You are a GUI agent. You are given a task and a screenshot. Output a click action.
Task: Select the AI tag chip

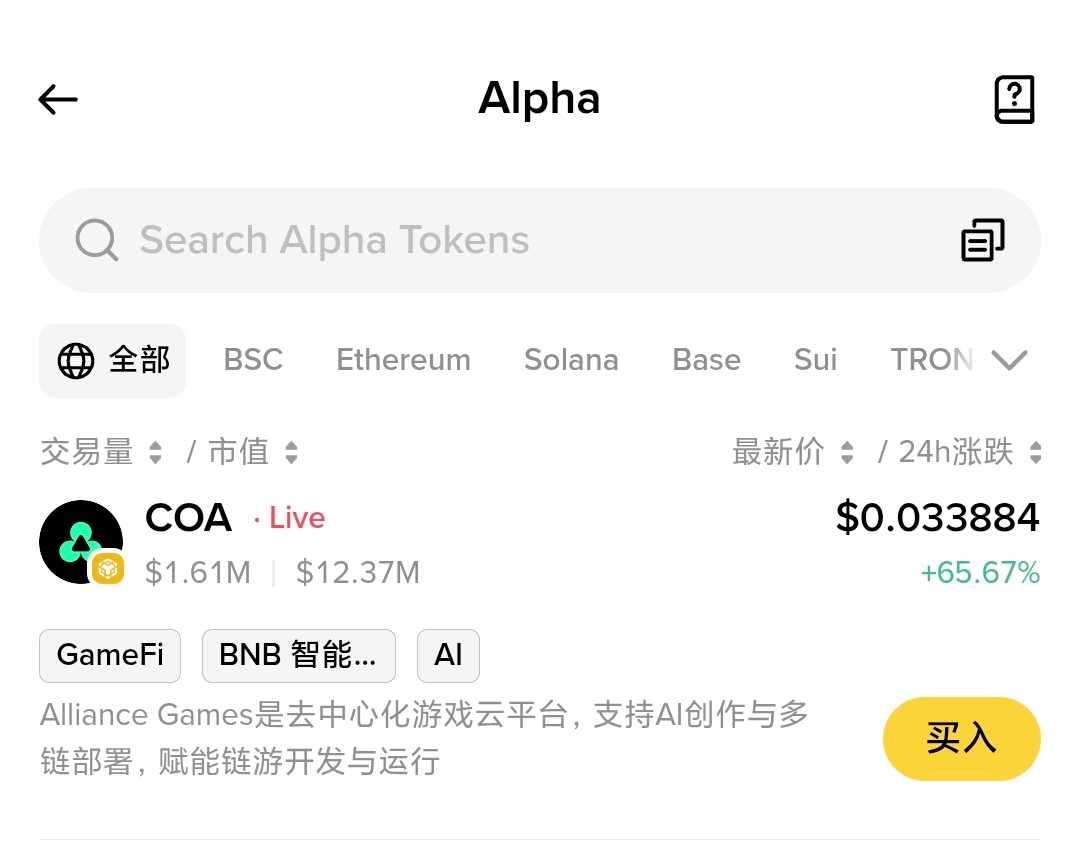[448, 655]
